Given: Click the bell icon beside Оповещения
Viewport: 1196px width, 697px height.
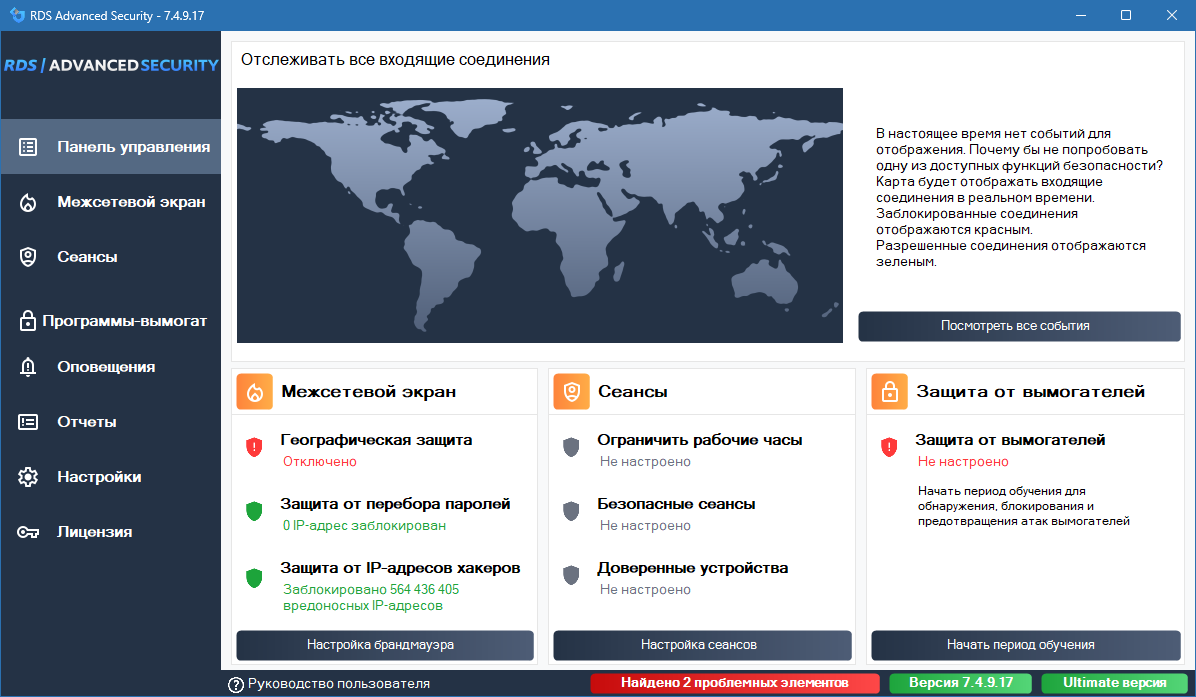Looking at the screenshot, I should 28,367.
